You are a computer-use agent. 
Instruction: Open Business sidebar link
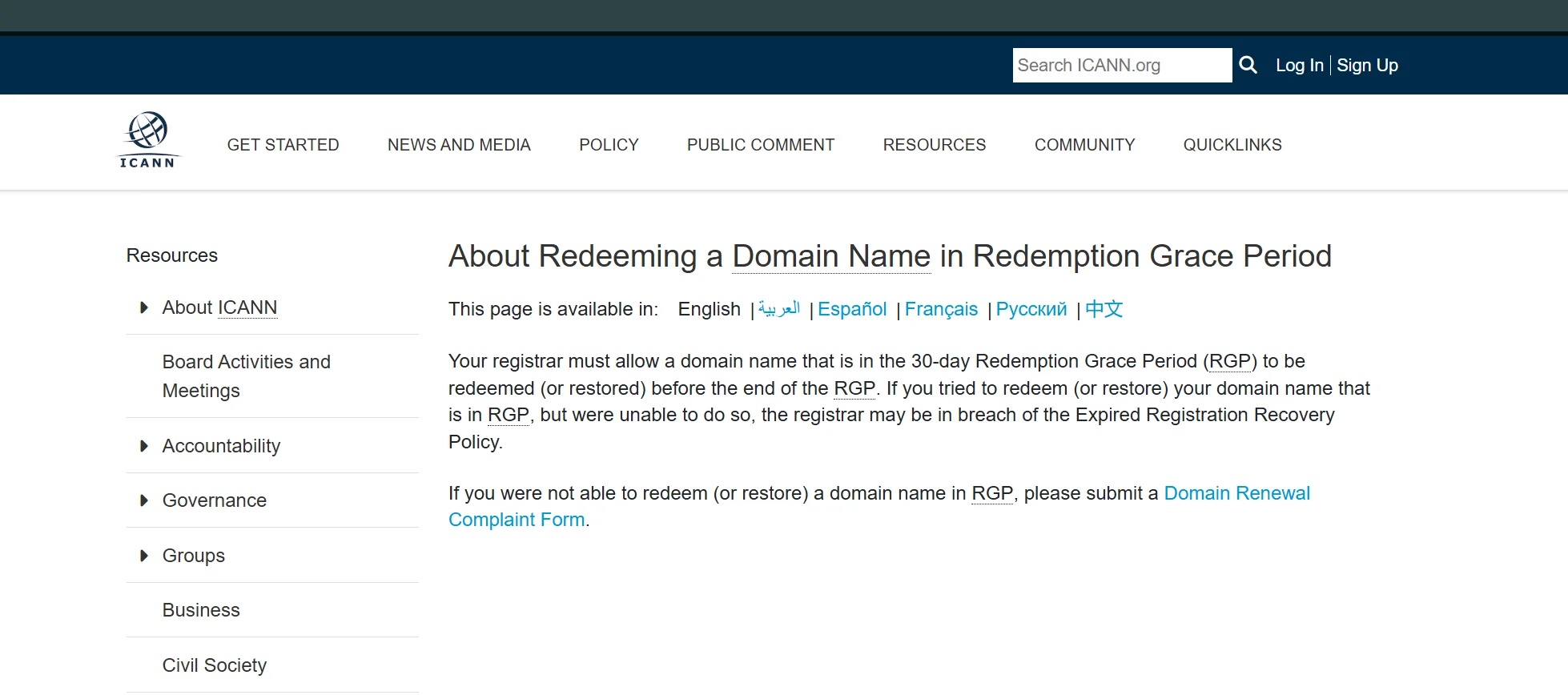coord(201,610)
